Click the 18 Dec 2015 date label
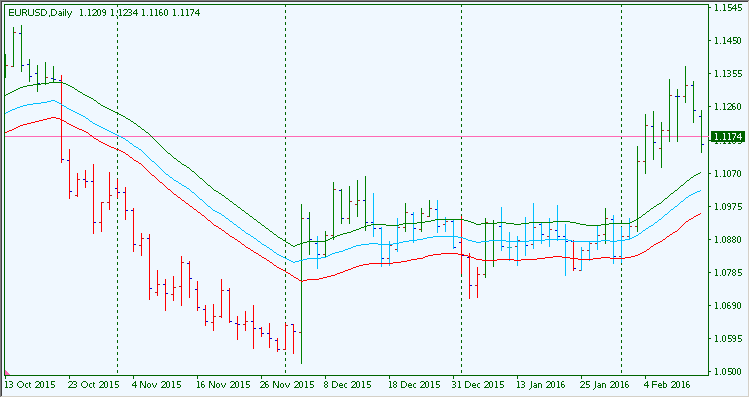 tap(414, 385)
